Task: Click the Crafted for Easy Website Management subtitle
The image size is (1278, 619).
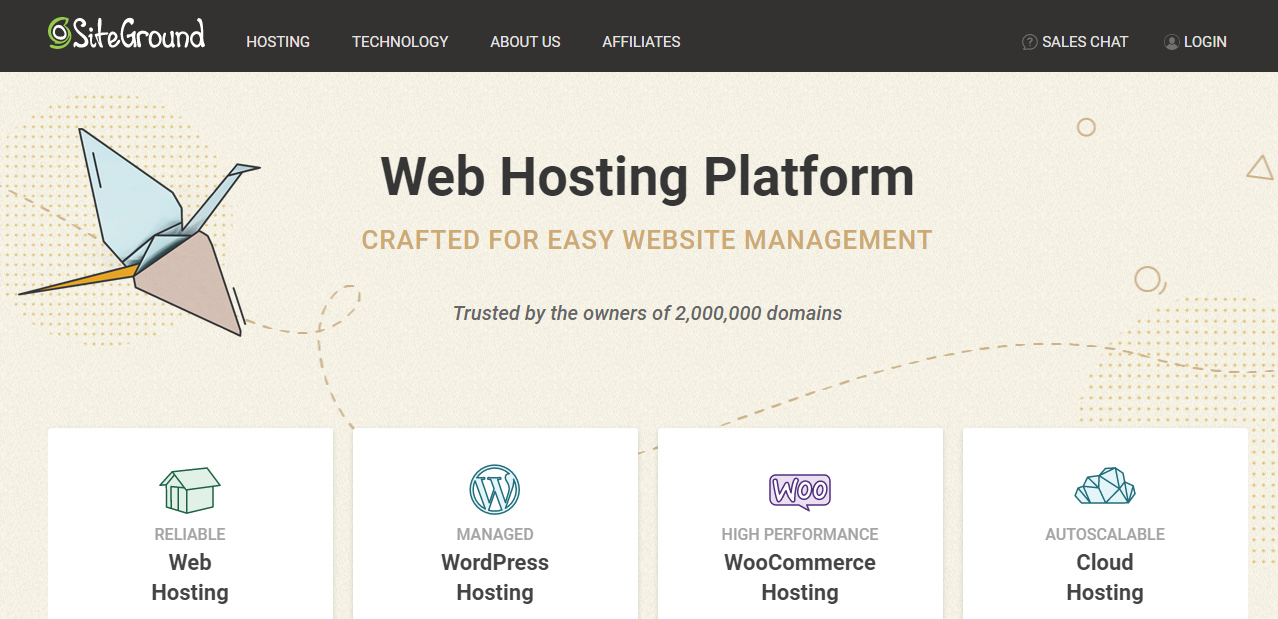Action: (x=647, y=240)
